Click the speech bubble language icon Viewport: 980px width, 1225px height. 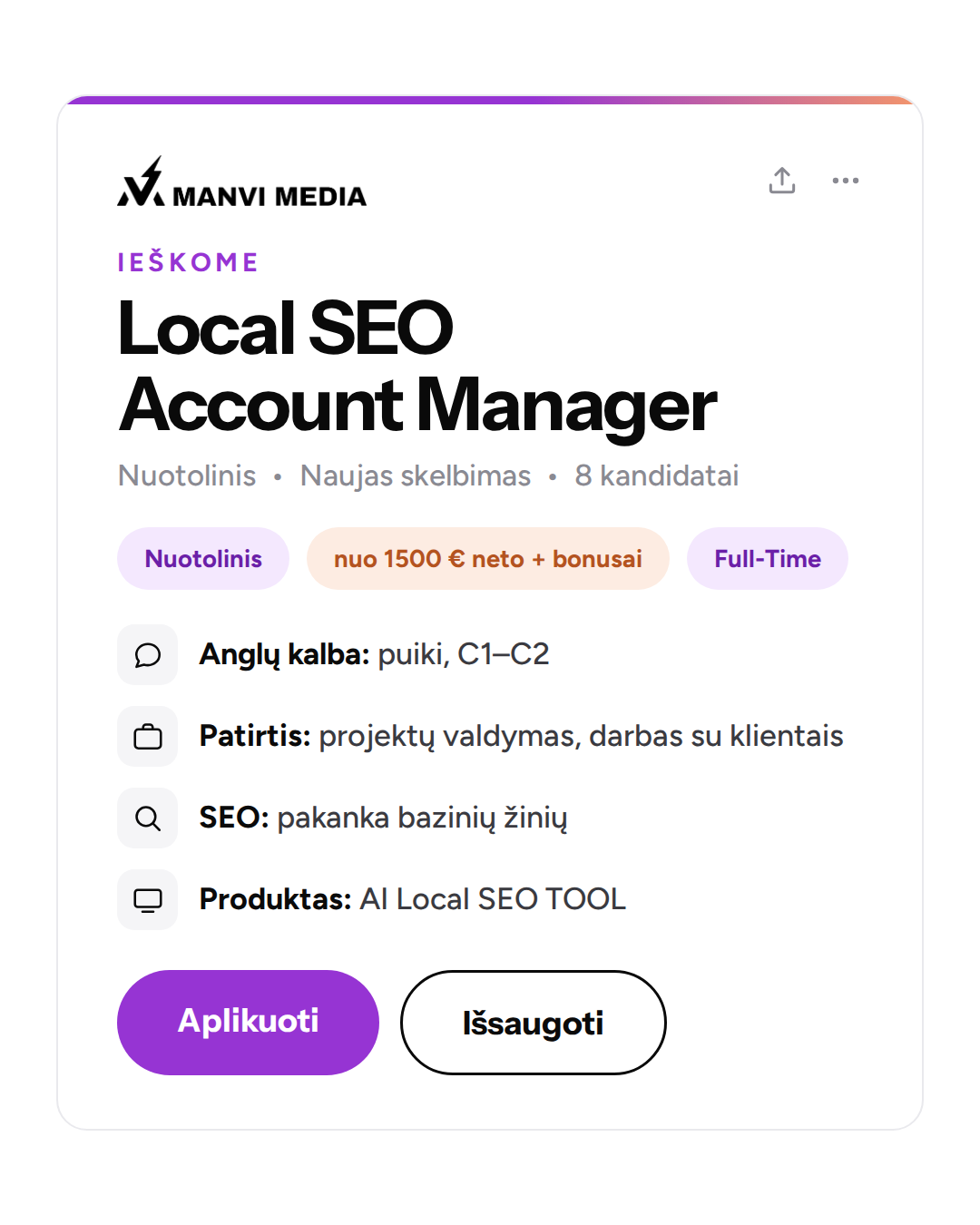pos(148,654)
